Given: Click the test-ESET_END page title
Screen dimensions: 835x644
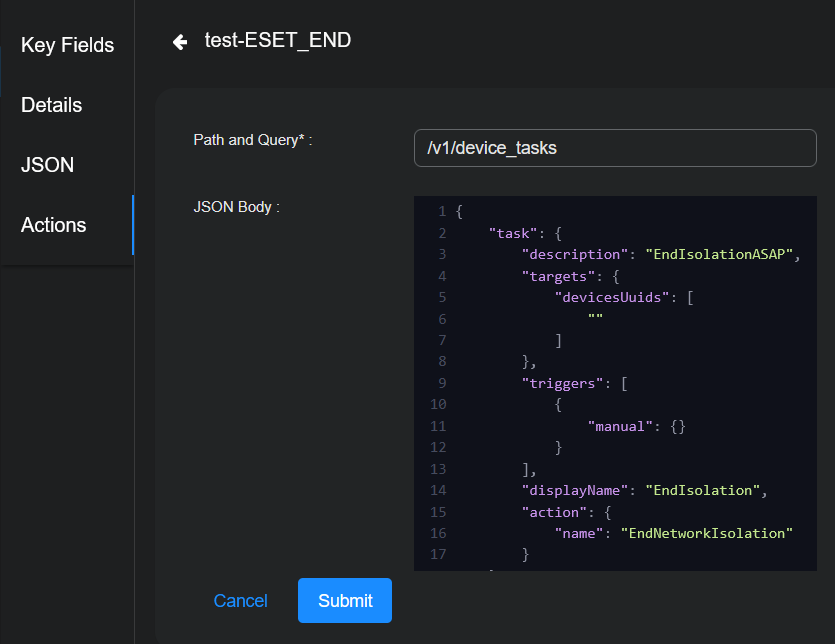Looking at the screenshot, I should click(x=278, y=40).
